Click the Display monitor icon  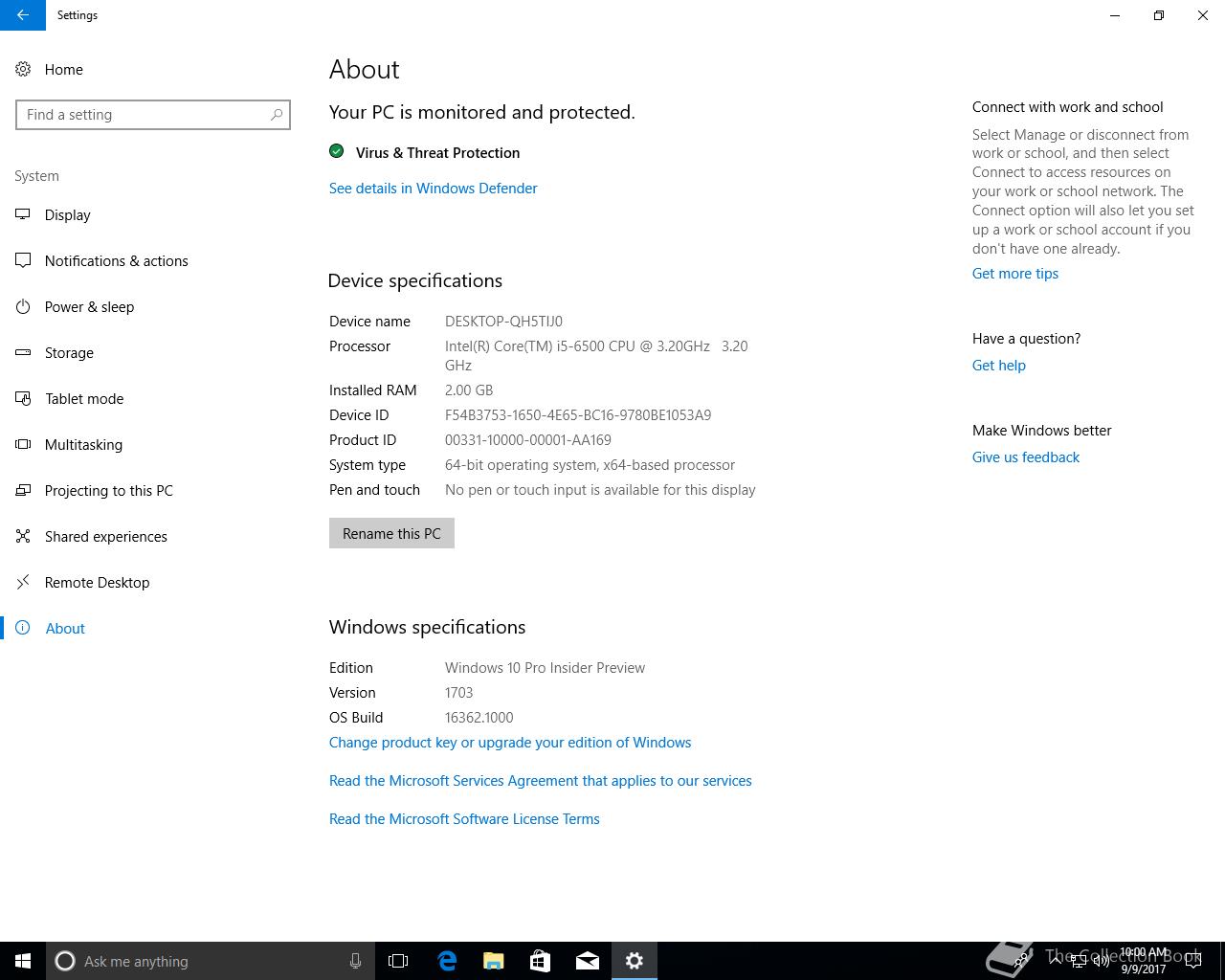pyautogui.click(x=23, y=214)
